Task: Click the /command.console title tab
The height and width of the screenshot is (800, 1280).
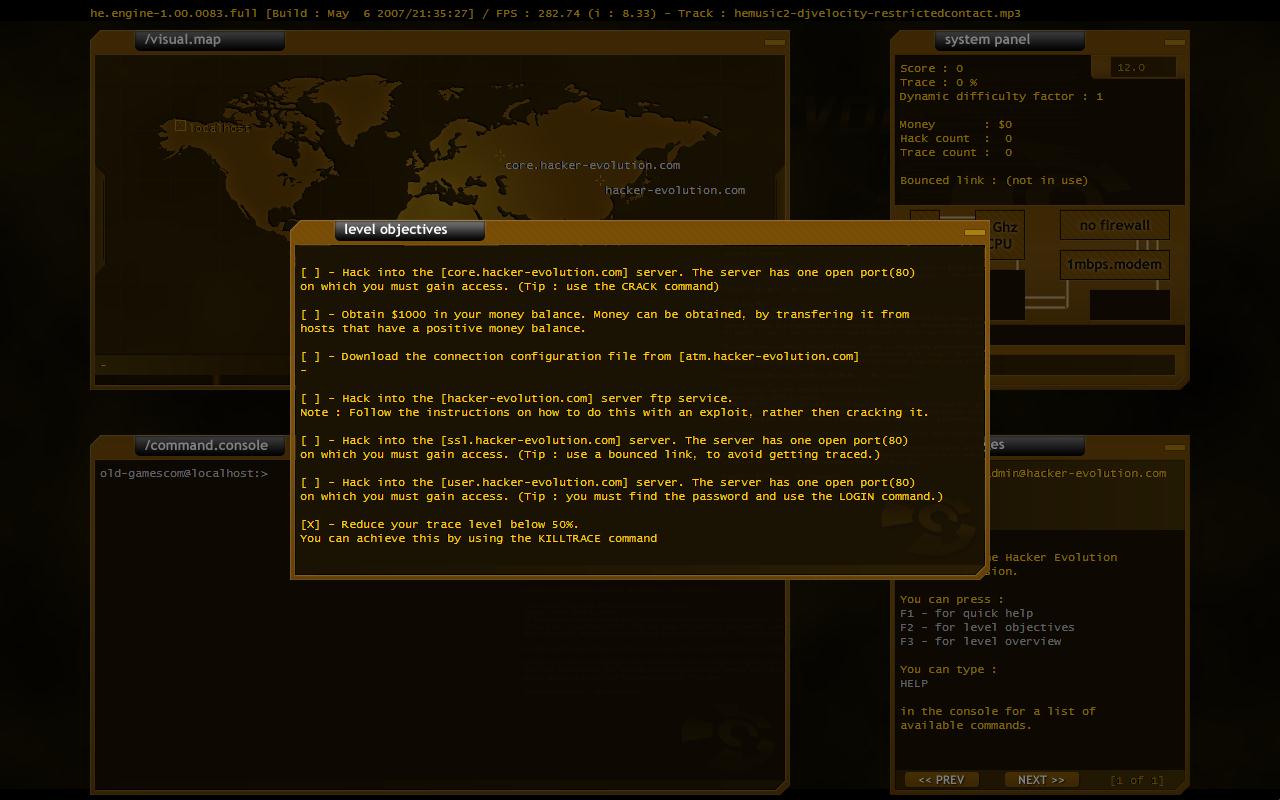Action: 210,445
